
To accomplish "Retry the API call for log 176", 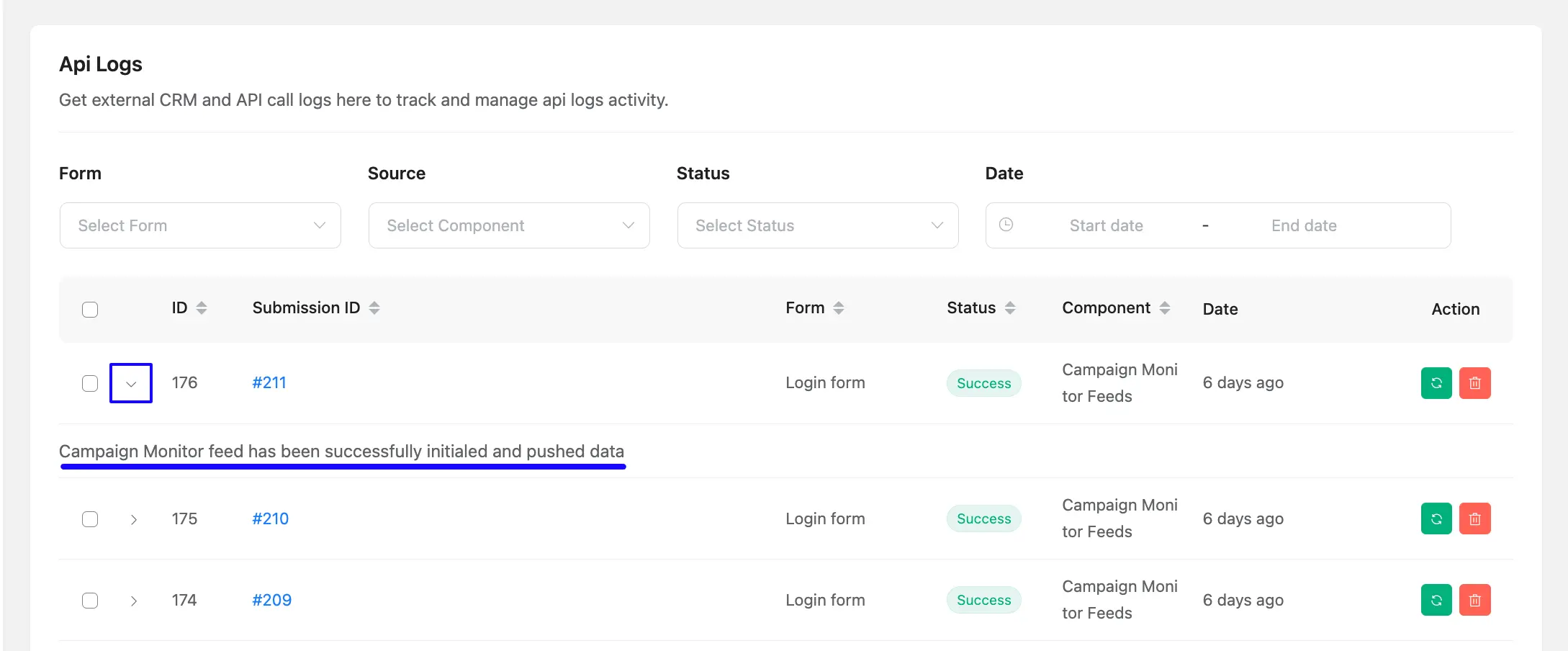I will pos(1436,382).
